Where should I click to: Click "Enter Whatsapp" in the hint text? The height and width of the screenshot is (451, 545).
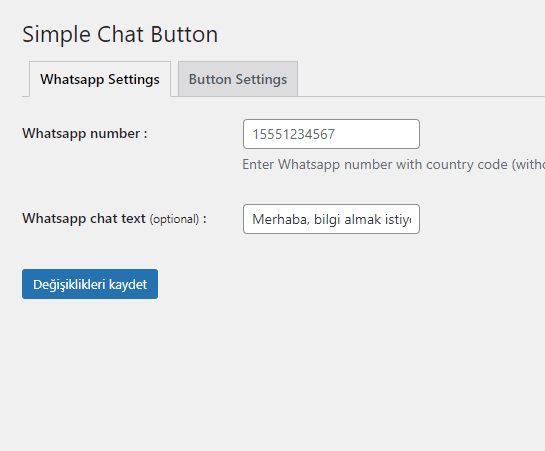[291, 165]
